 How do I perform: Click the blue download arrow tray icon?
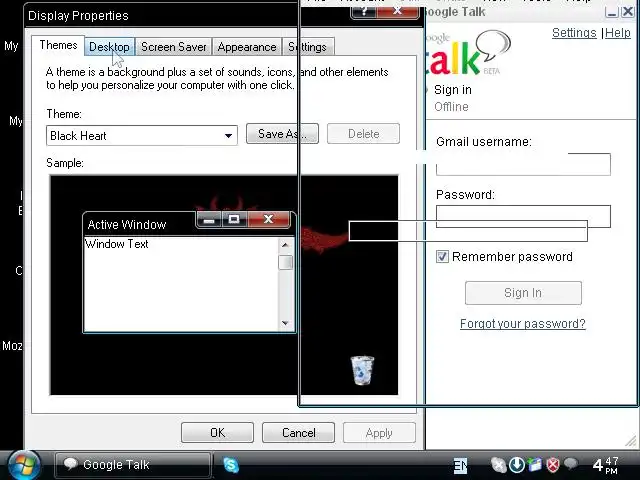click(x=517, y=465)
